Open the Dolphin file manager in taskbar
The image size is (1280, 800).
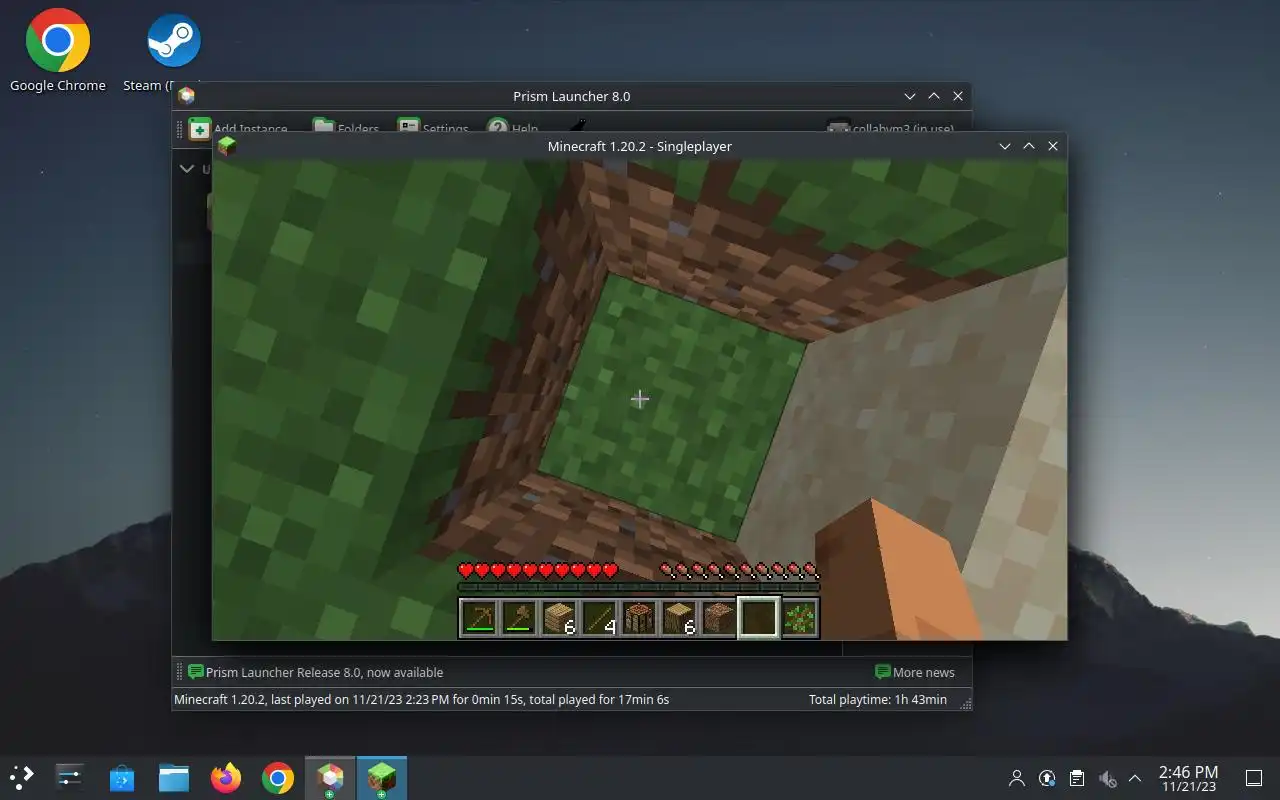point(174,778)
